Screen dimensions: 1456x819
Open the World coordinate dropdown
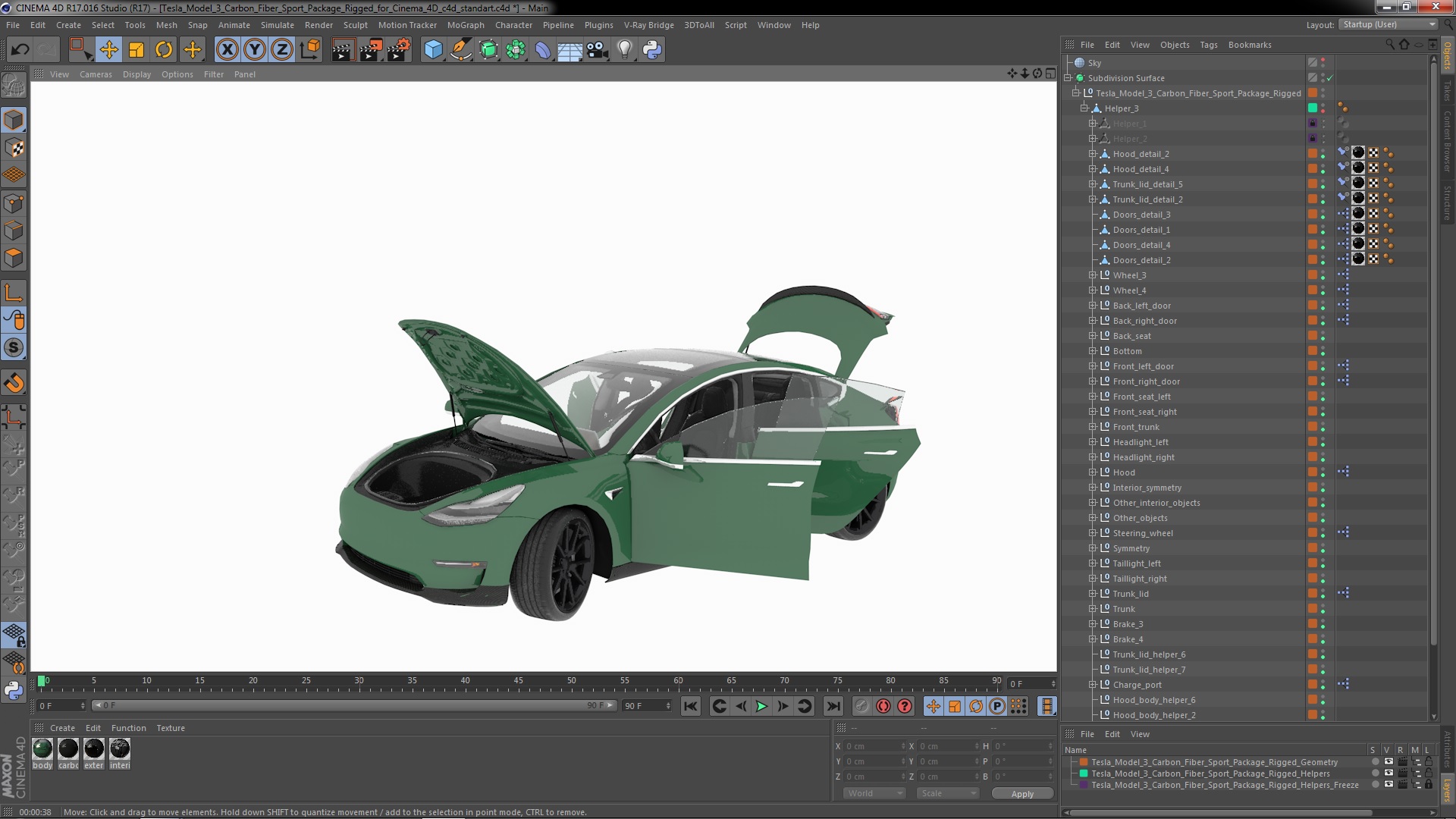[874, 793]
